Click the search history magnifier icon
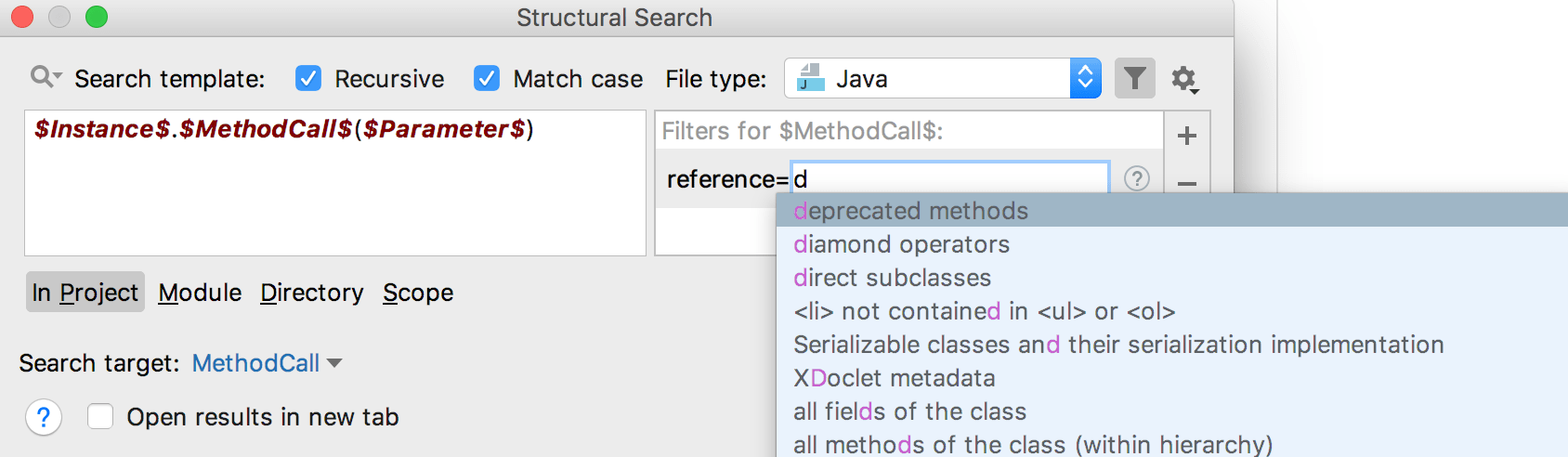The height and width of the screenshot is (457, 1568). 44,77
